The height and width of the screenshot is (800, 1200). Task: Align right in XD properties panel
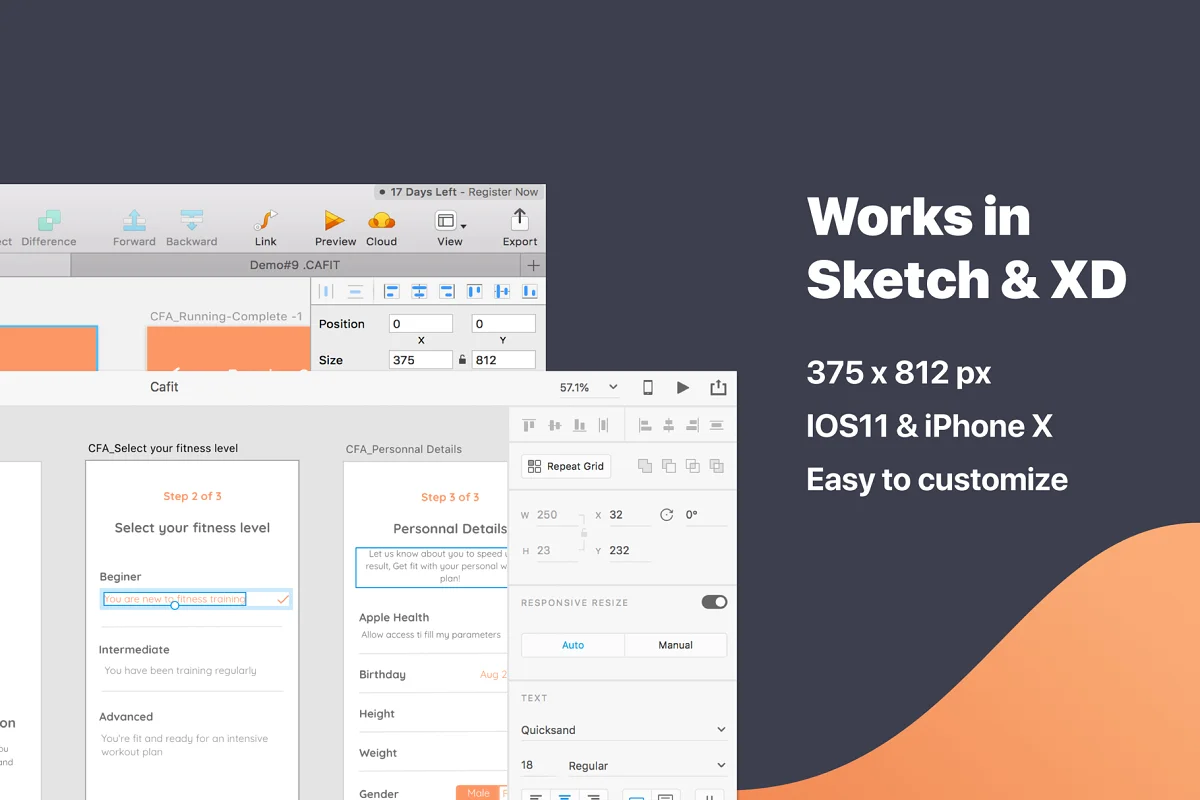point(693,425)
